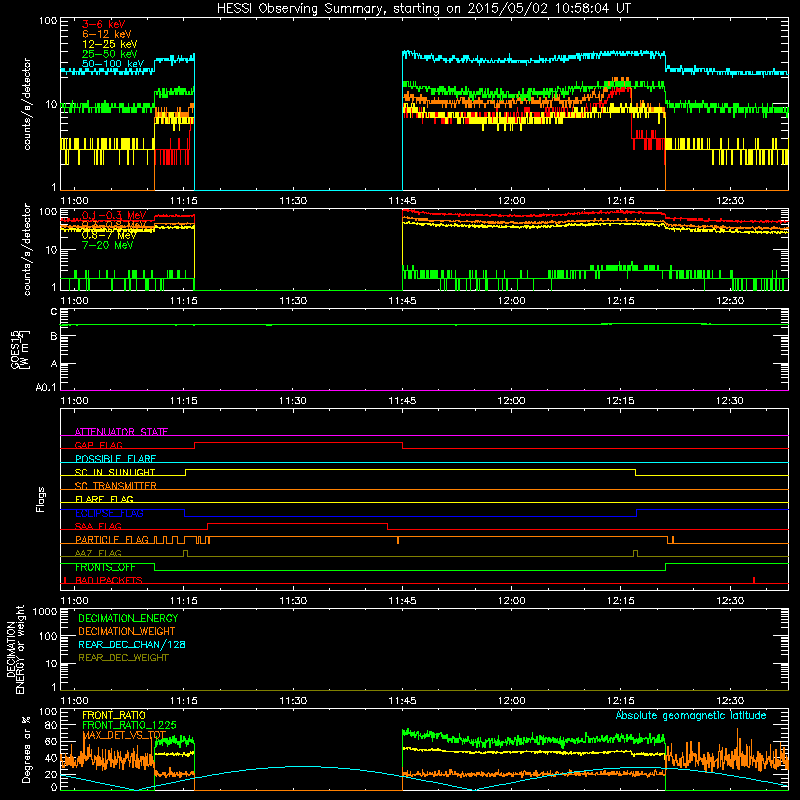Select the red 3-6 keV legend label
This screenshot has height=800, width=800.
coord(103,24)
